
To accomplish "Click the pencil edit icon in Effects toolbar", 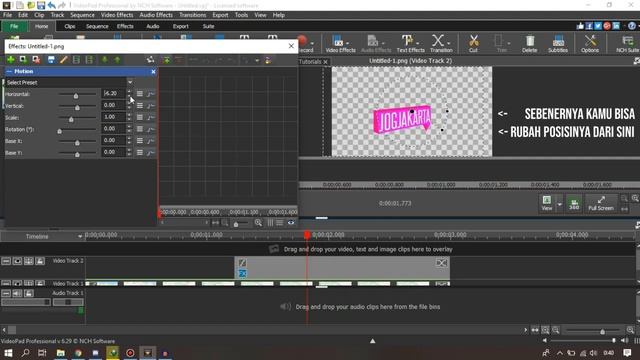I will pyautogui.click(x=63, y=60).
